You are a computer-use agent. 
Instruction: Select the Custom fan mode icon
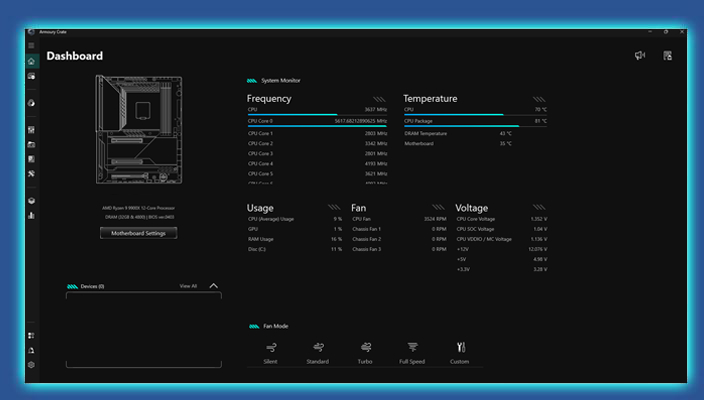460,347
